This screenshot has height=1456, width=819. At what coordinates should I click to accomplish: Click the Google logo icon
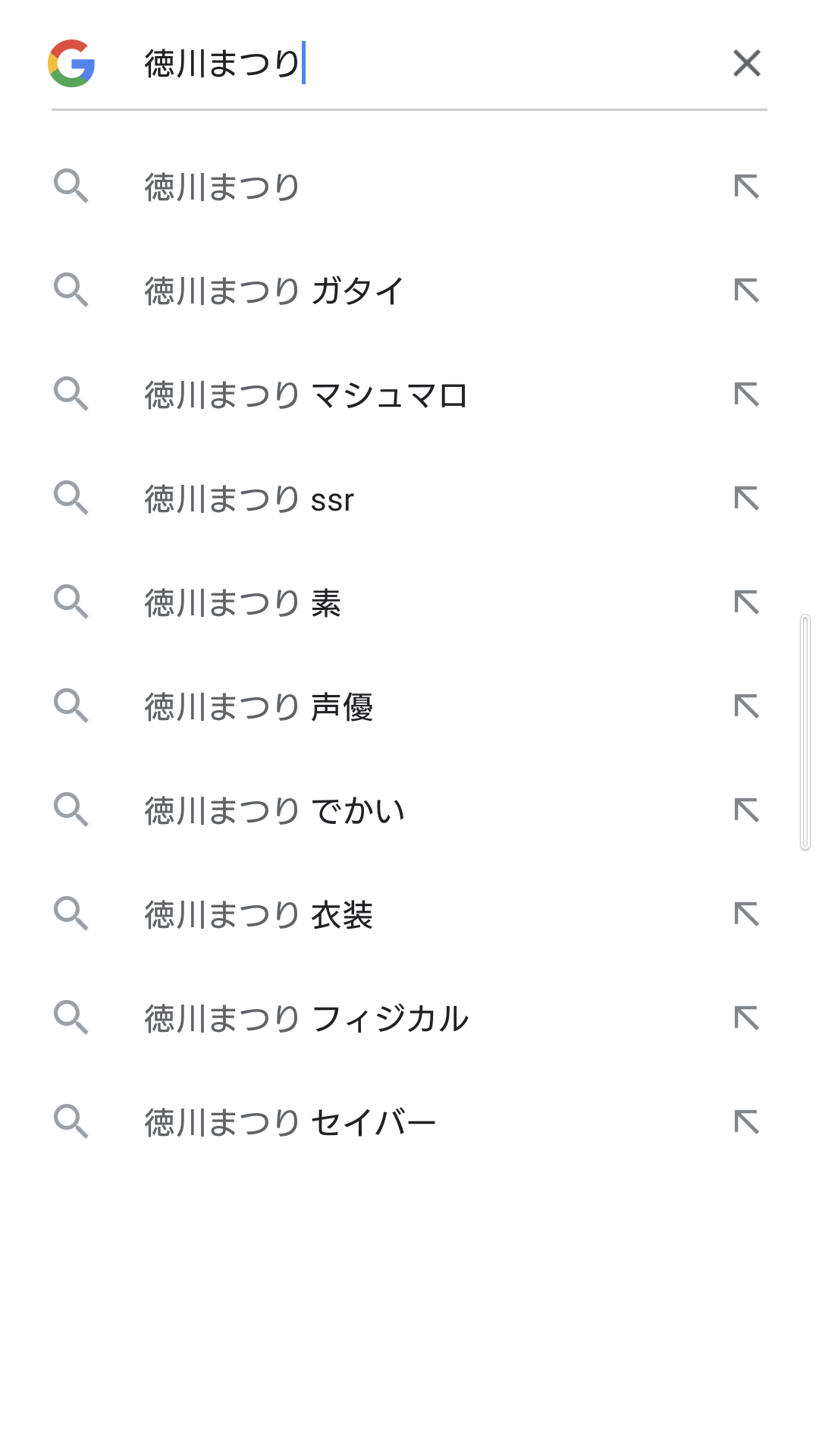(71, 63)
